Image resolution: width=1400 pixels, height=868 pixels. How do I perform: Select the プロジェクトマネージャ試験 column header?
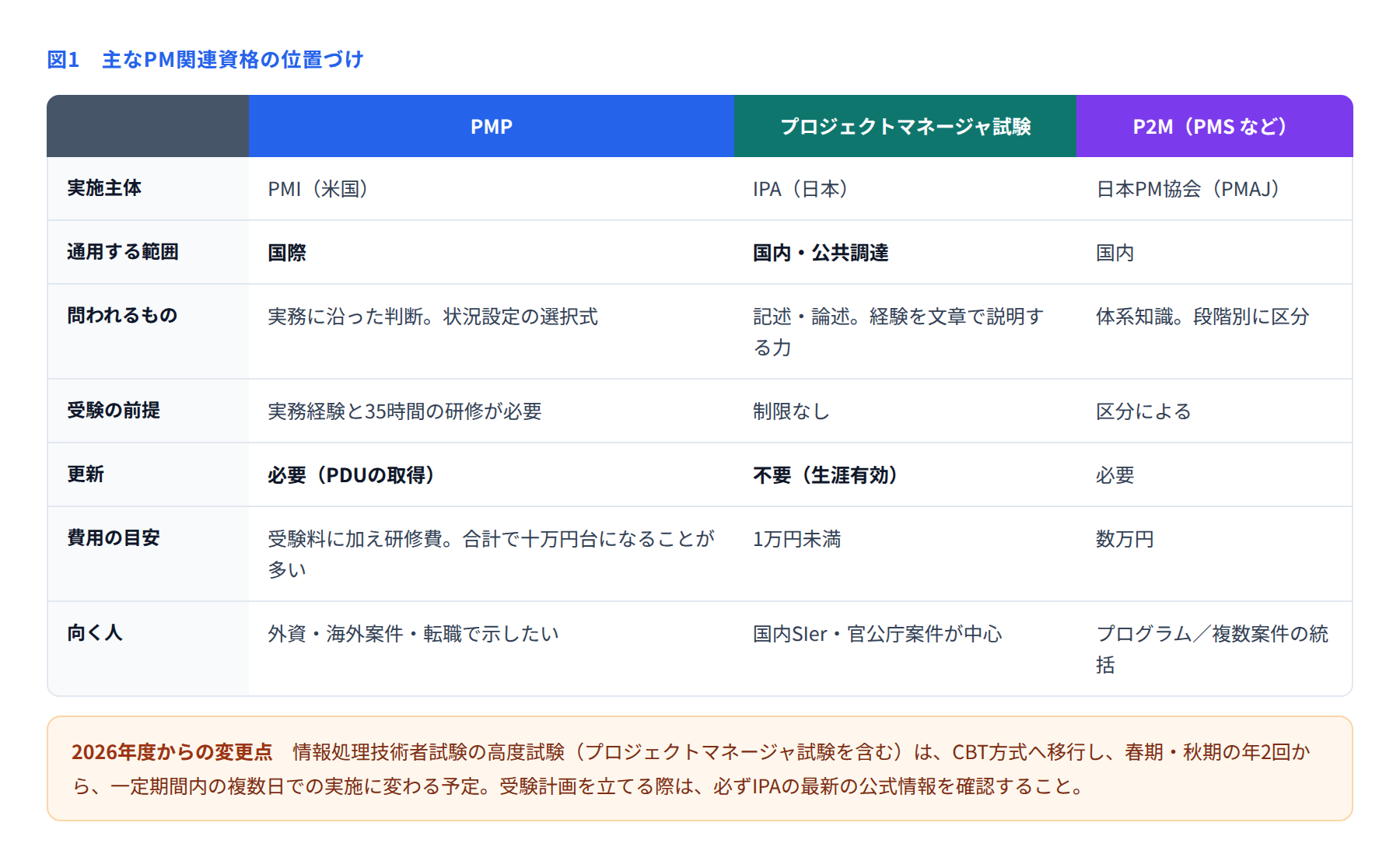point(905,126)
